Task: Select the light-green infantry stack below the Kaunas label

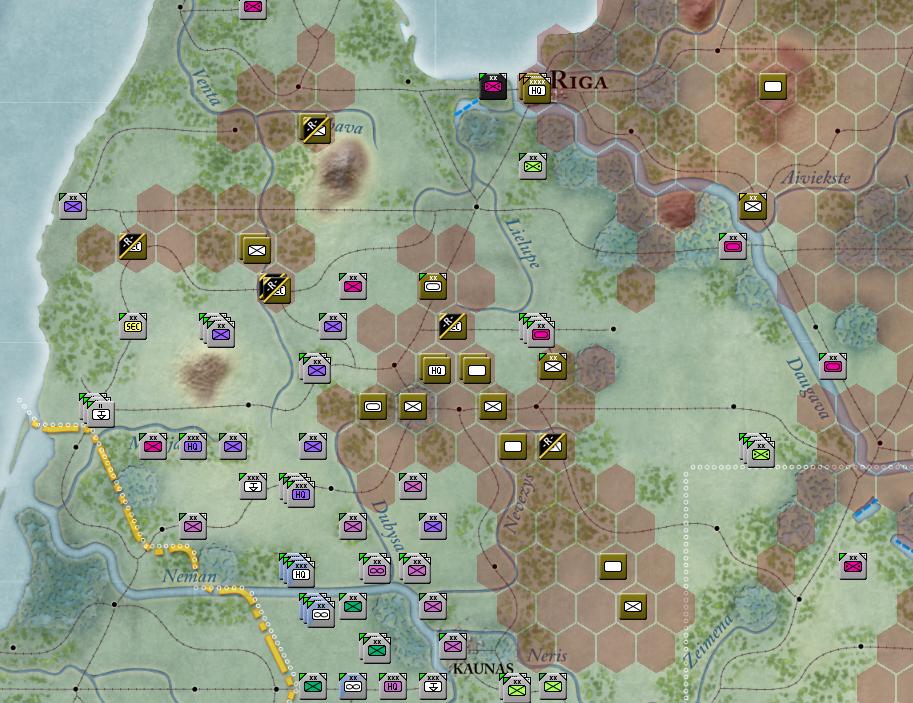Action: coord(515,688)
